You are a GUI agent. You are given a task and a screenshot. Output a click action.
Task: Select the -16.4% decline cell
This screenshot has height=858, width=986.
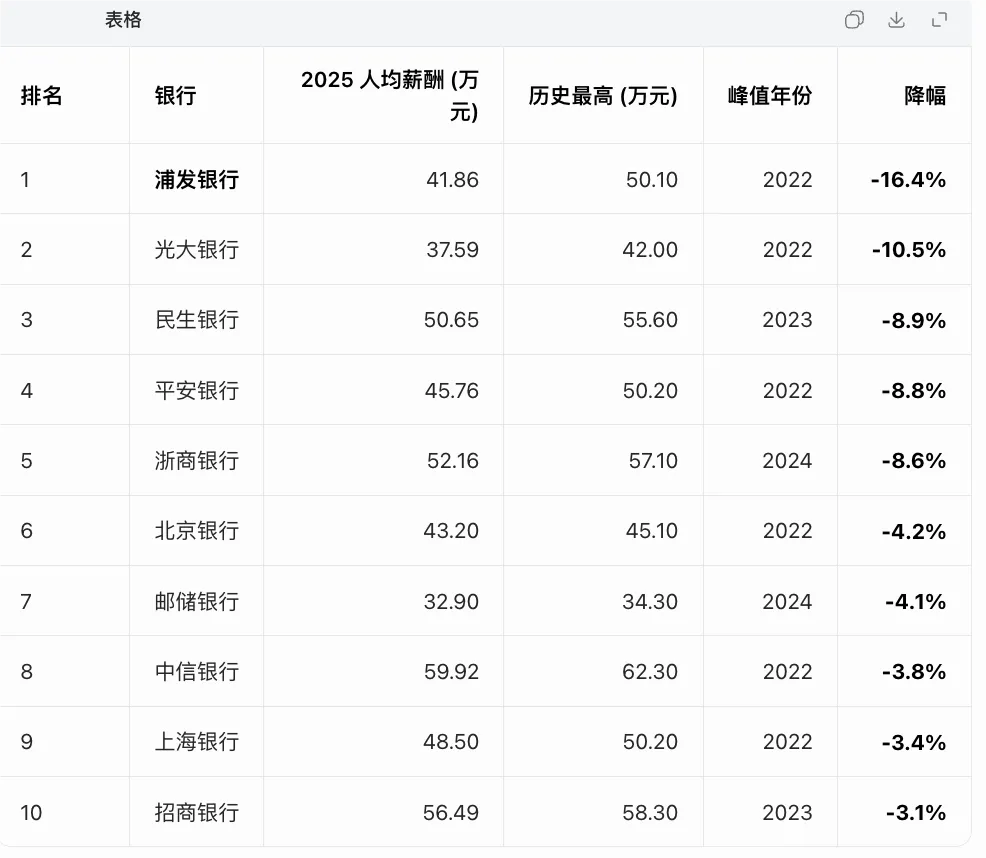[908, 180]
